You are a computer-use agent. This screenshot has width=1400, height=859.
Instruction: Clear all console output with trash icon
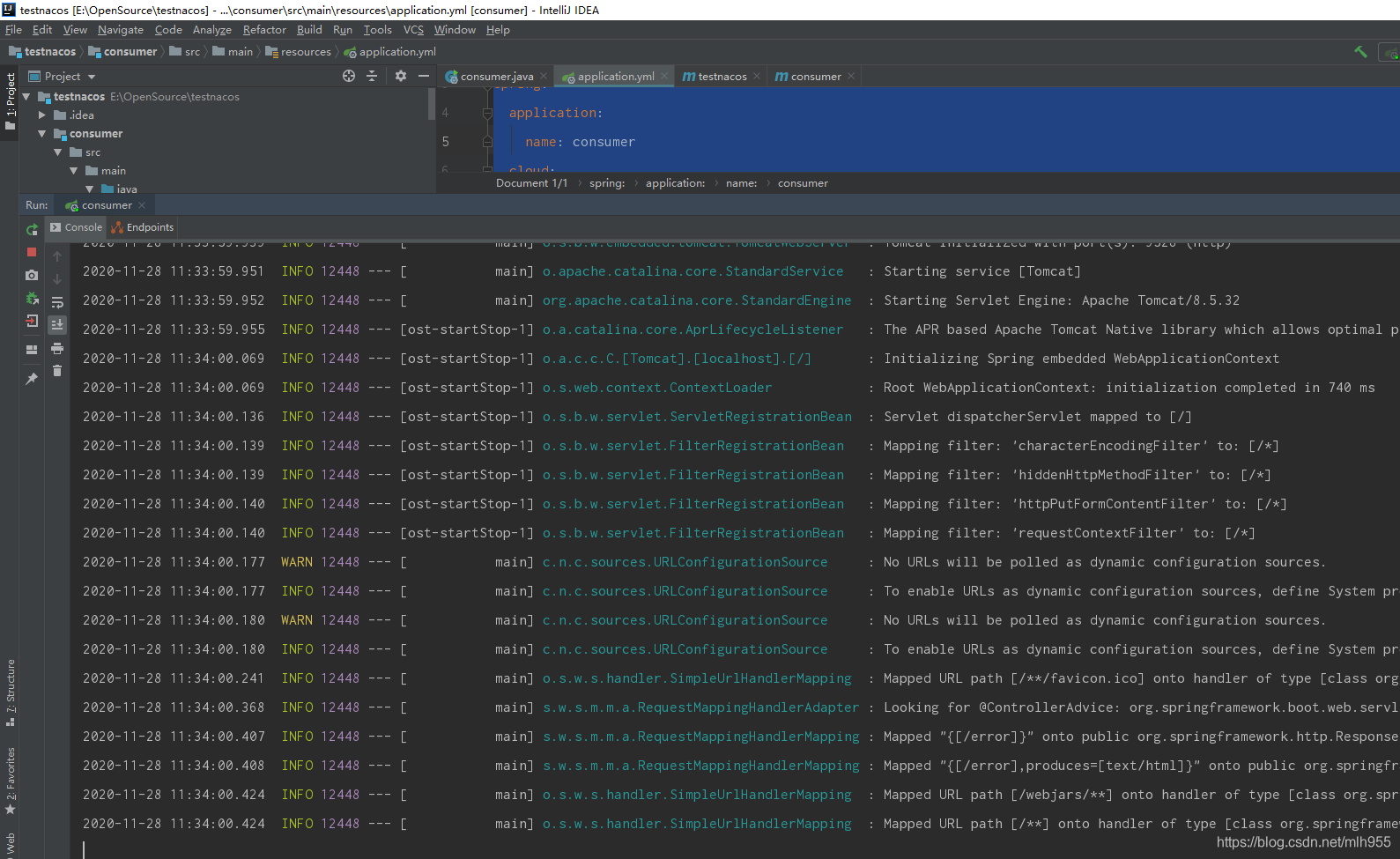[57, 371]
